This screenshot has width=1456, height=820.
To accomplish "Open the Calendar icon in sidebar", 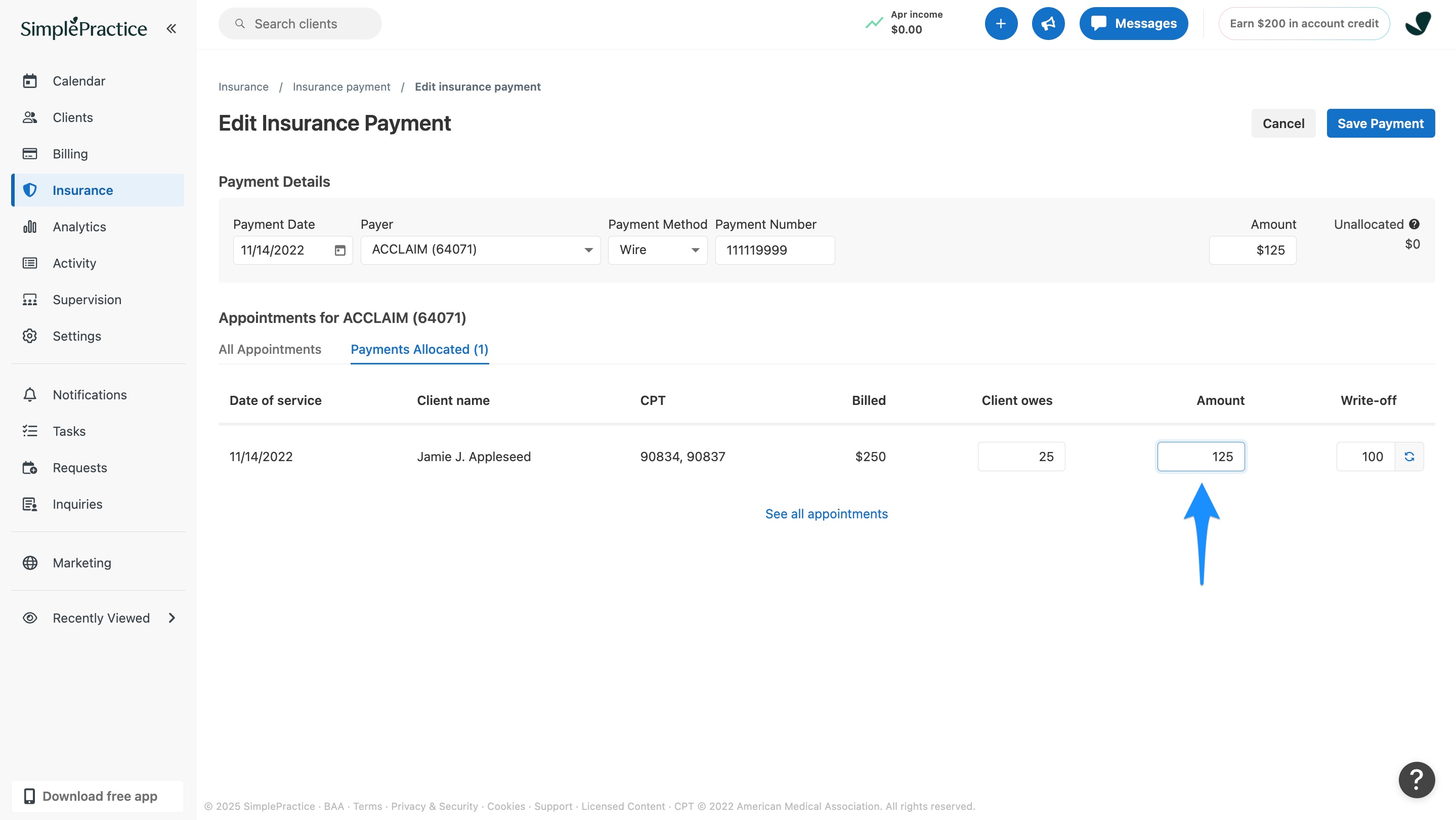I will pyautogui.click(x=30, y=81).
